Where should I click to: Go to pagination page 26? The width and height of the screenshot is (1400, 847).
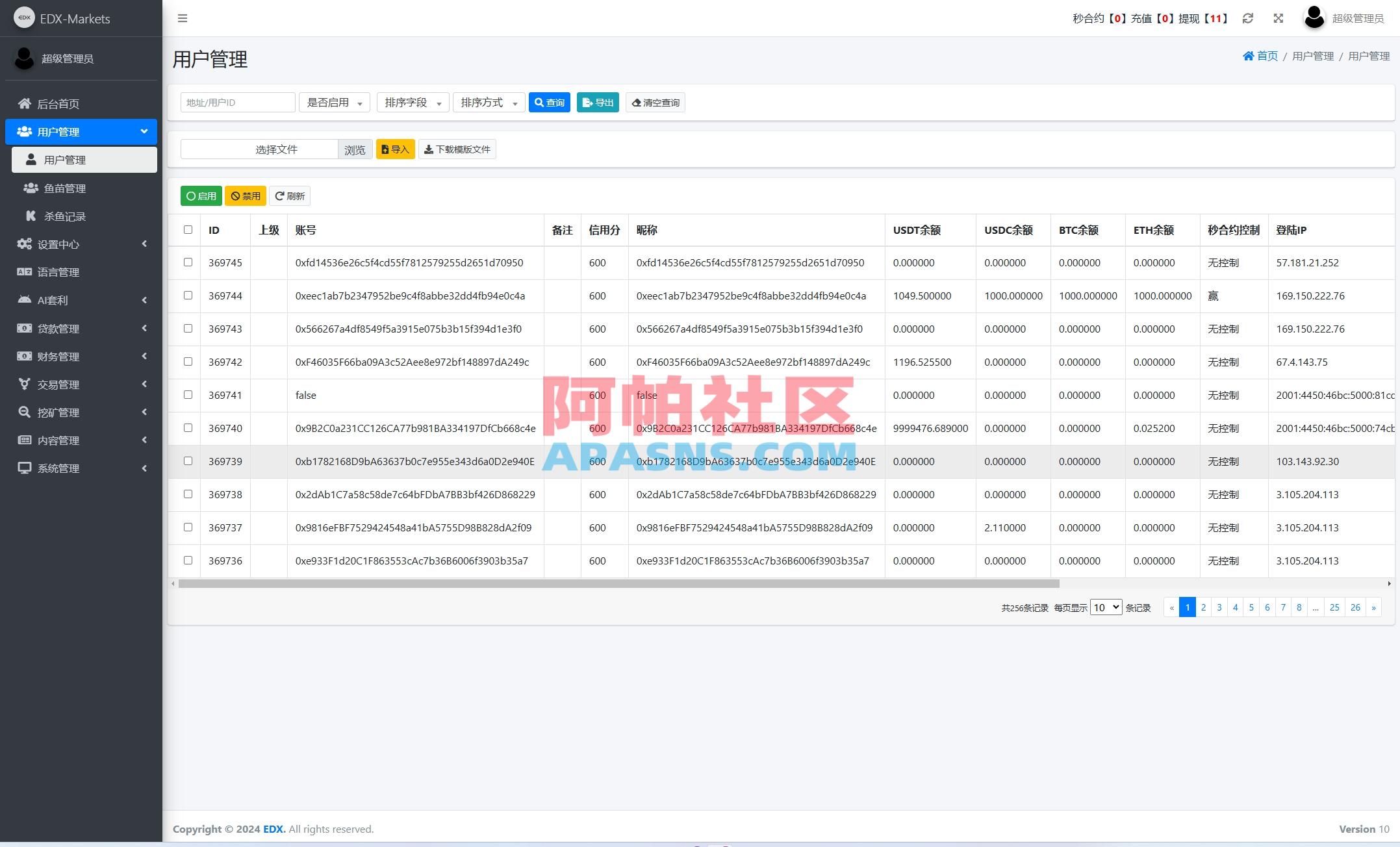pyautogui.click(x=1356, y=607)
